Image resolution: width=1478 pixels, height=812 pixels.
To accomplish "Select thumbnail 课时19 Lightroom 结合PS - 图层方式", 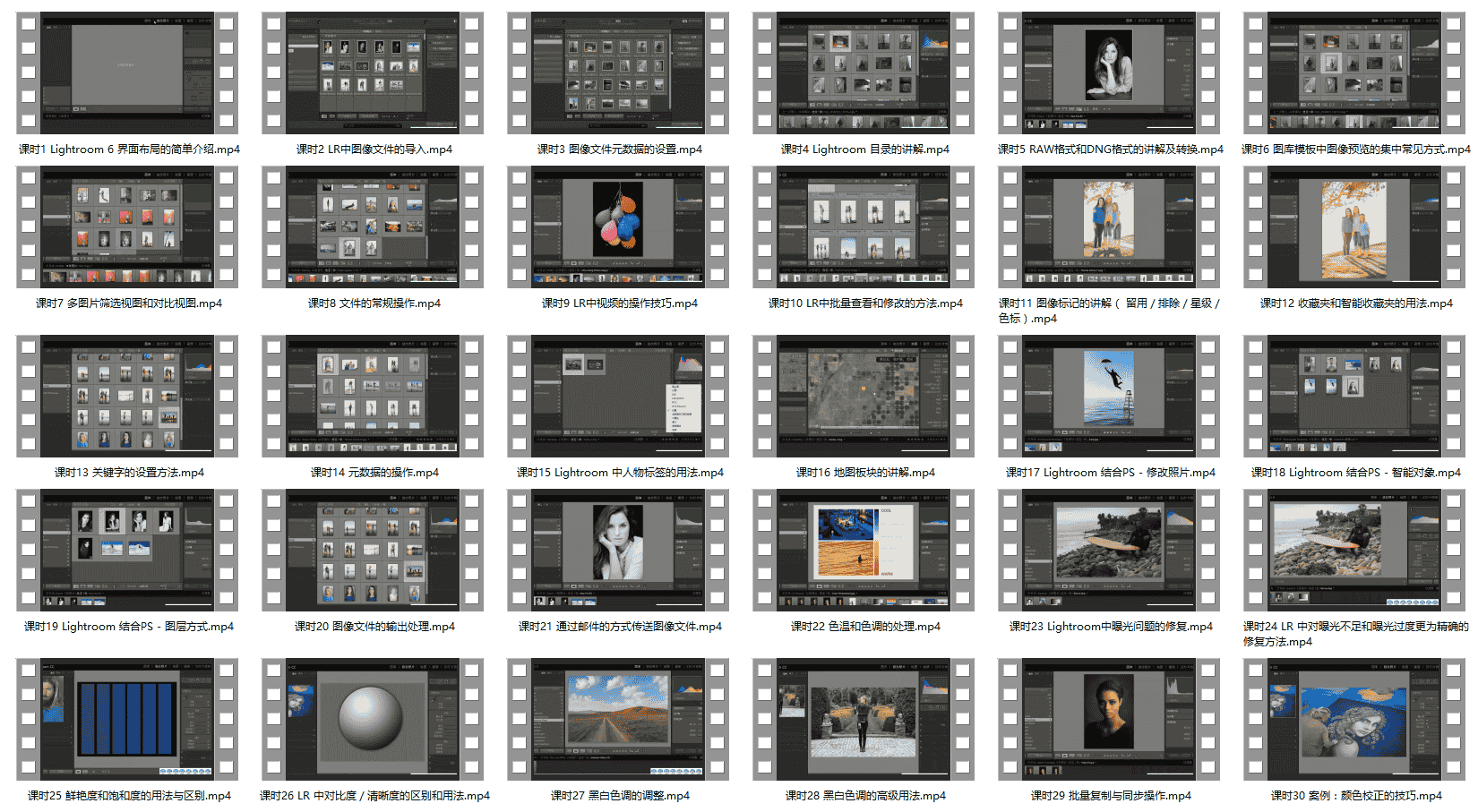I will (x=128, y=550).
